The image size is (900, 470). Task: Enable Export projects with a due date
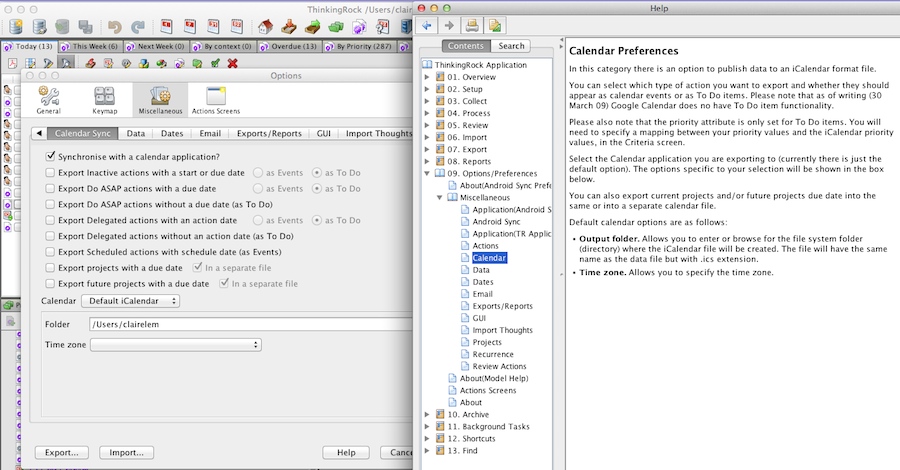(x=51, y=268)
